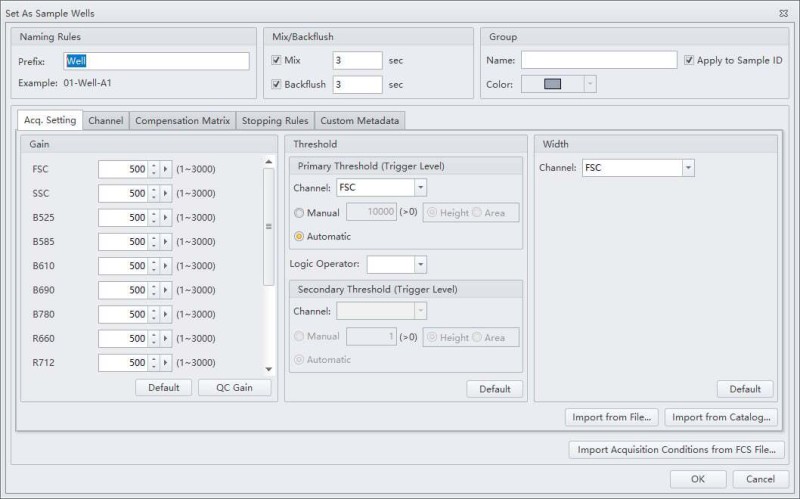Close the Set As Sample Wells dialog
The height and width of the screenshot is (499, 800).
pos(784,13)
